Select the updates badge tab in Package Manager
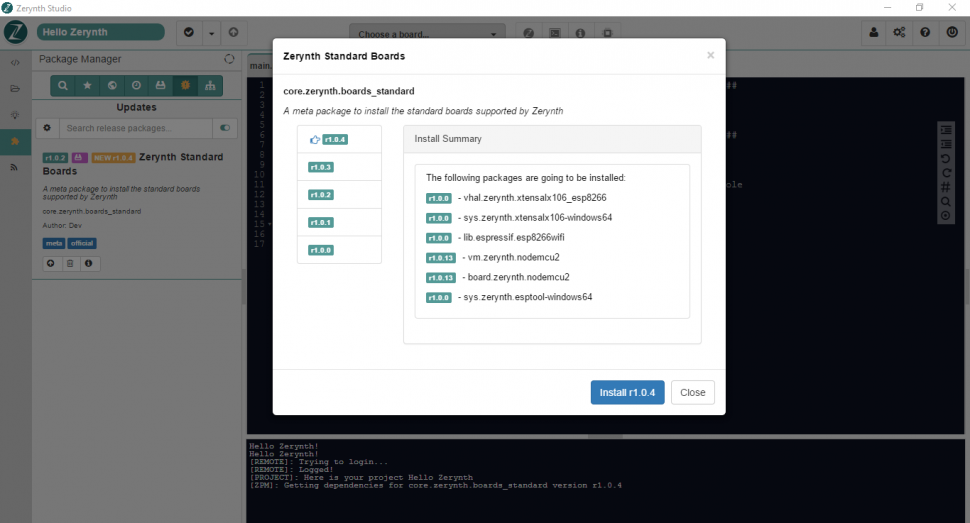The width and height of the screenshot is (970, 523). click(x=186, y=85)
